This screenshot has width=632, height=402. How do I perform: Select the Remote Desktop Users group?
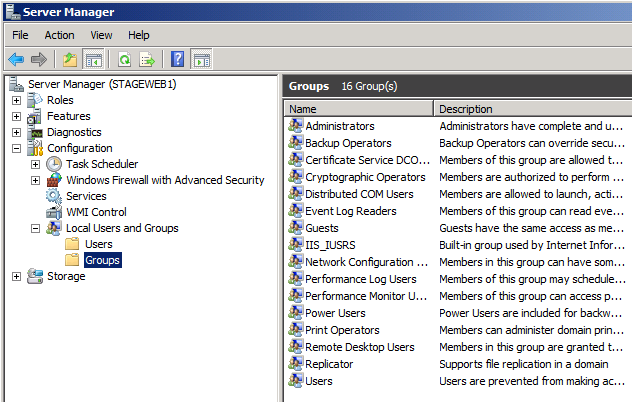pos(359,347)
